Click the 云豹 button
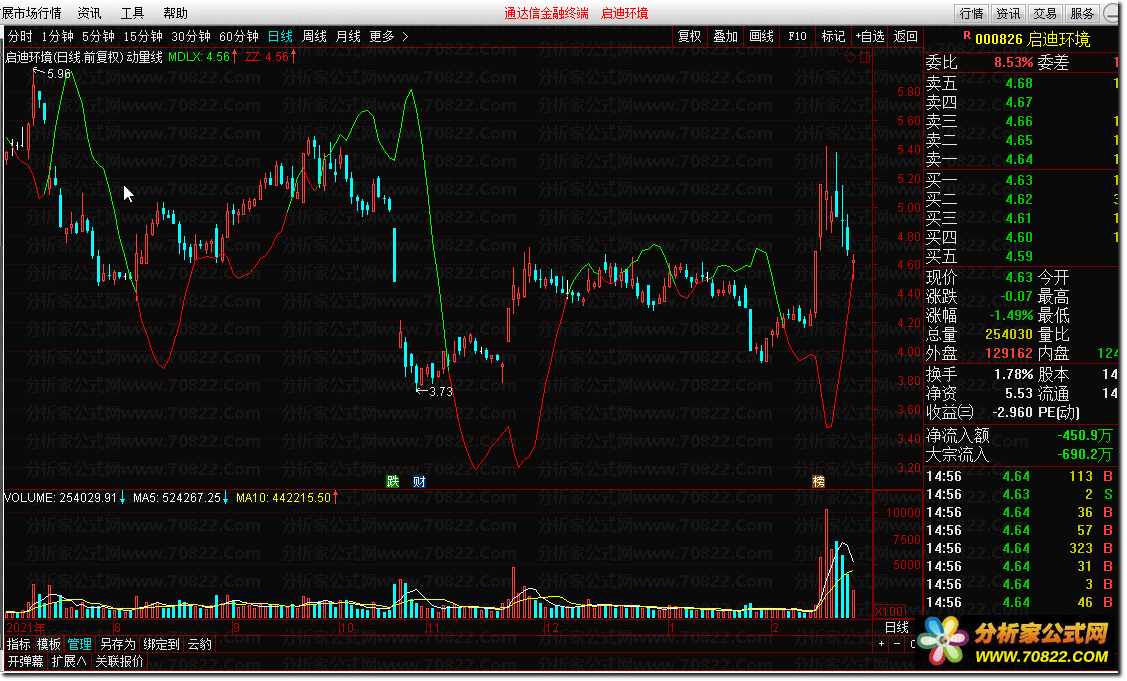 point(199,644)
